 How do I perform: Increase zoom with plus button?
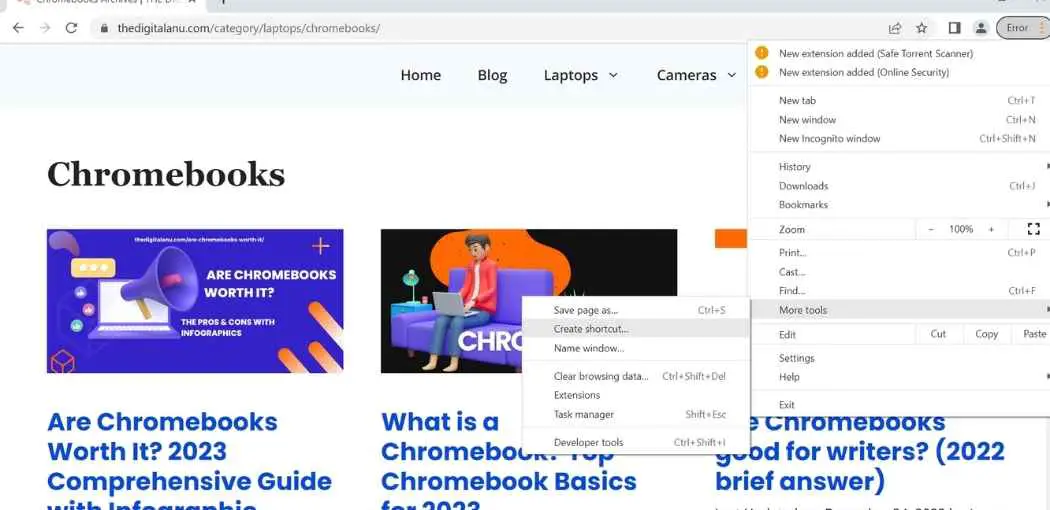991,229
